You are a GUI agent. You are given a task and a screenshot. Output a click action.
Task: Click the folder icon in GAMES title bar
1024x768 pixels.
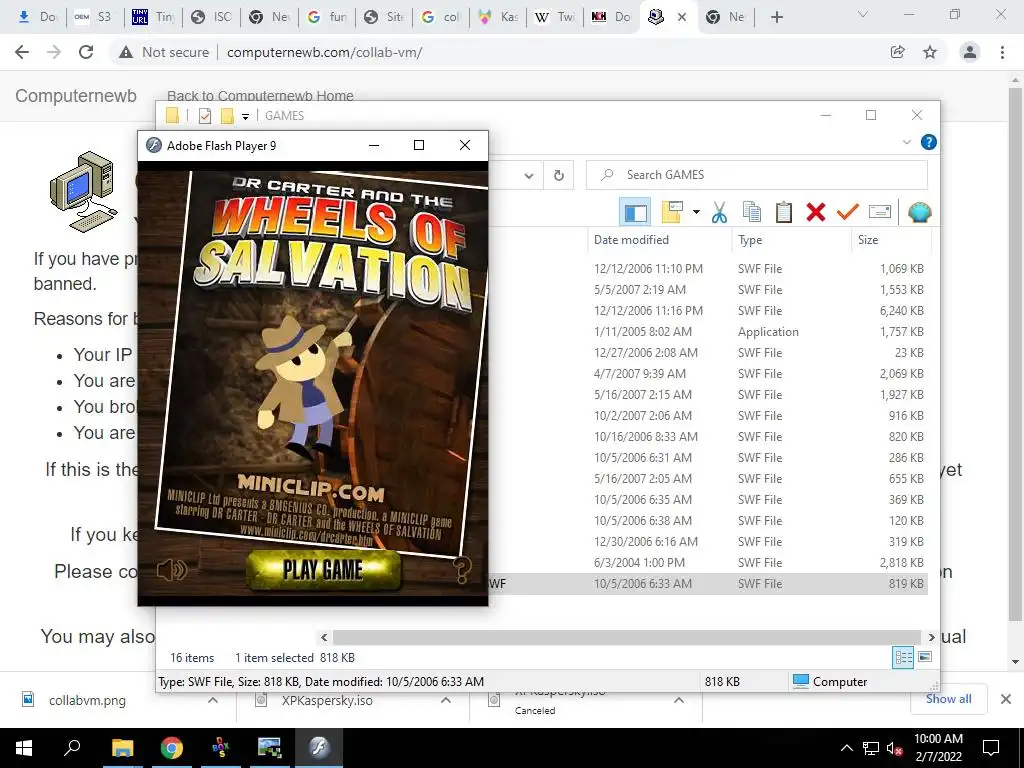pos(172,116)
